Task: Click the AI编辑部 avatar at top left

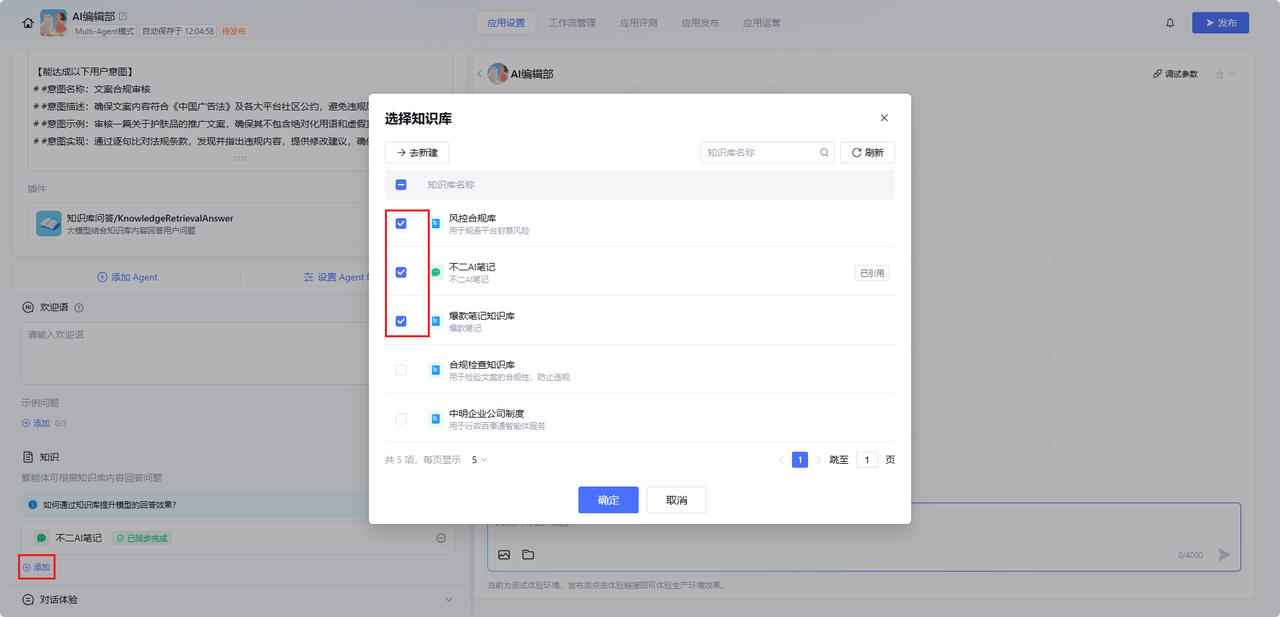Action: tap(53, 23)
